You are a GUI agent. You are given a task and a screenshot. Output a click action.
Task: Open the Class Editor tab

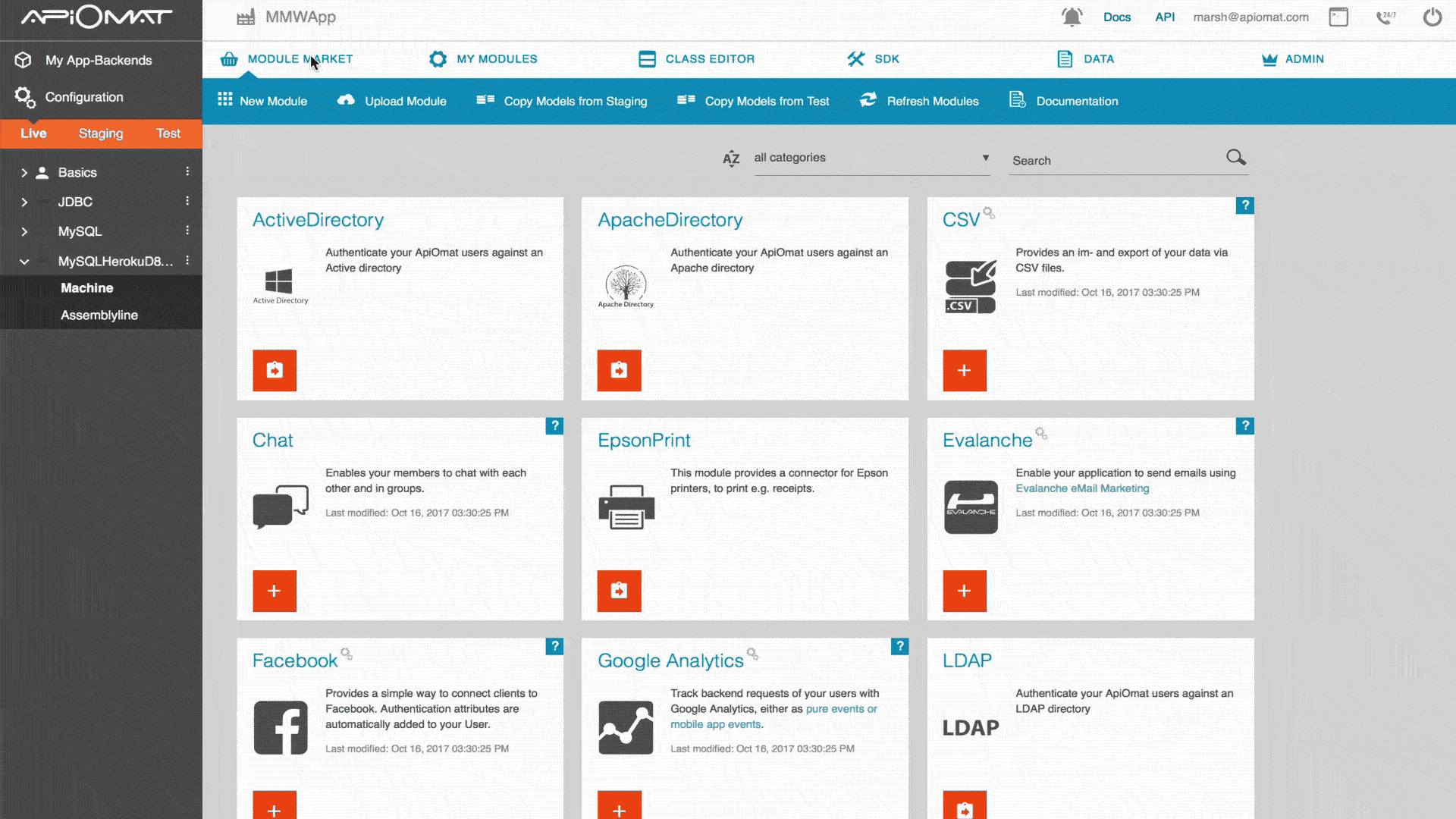click(x=696, y=59)
